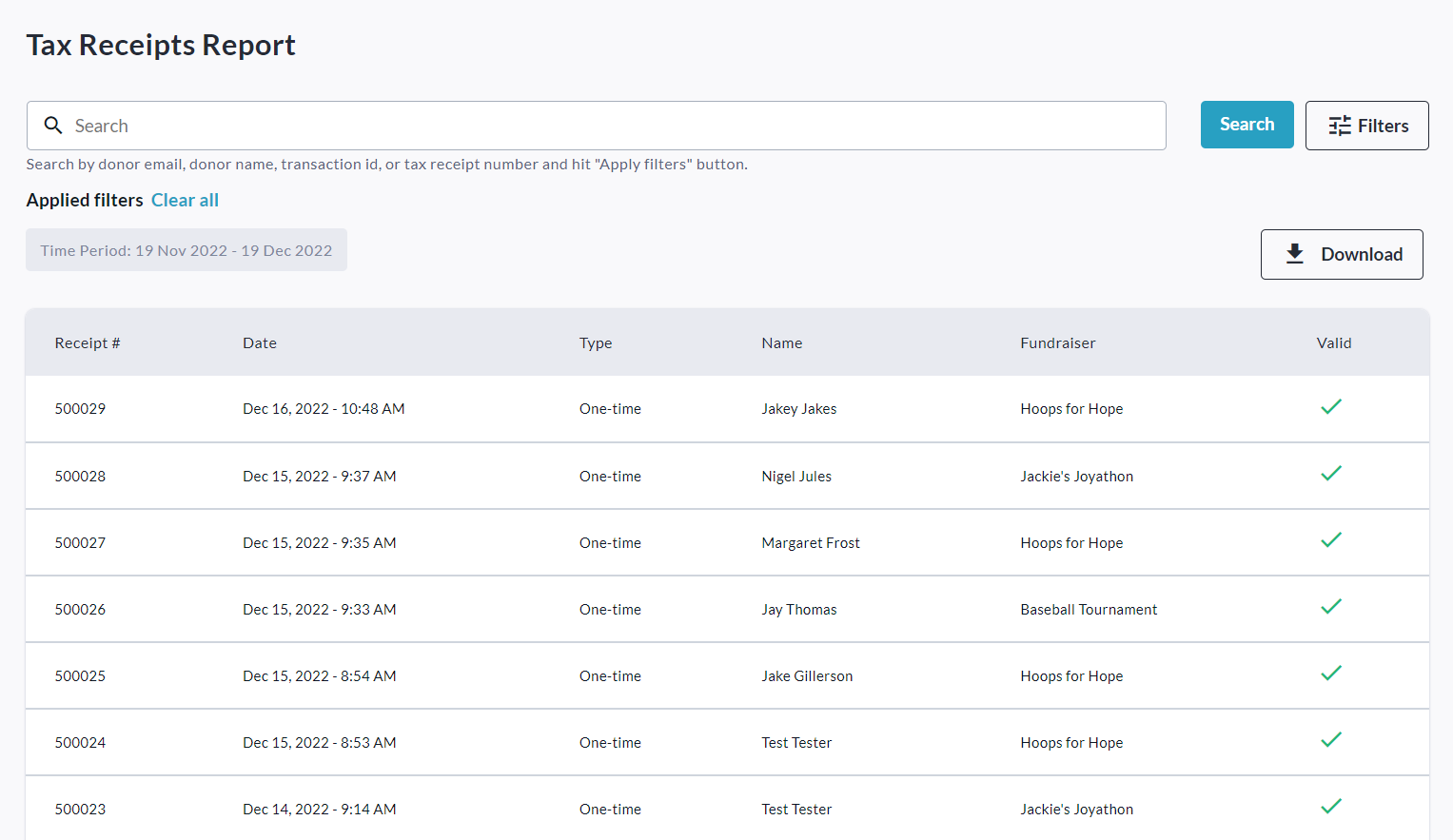Open receipt 500027 for Margaret Frost
The width and height of the screenshot is (1453, 840).
80,543
